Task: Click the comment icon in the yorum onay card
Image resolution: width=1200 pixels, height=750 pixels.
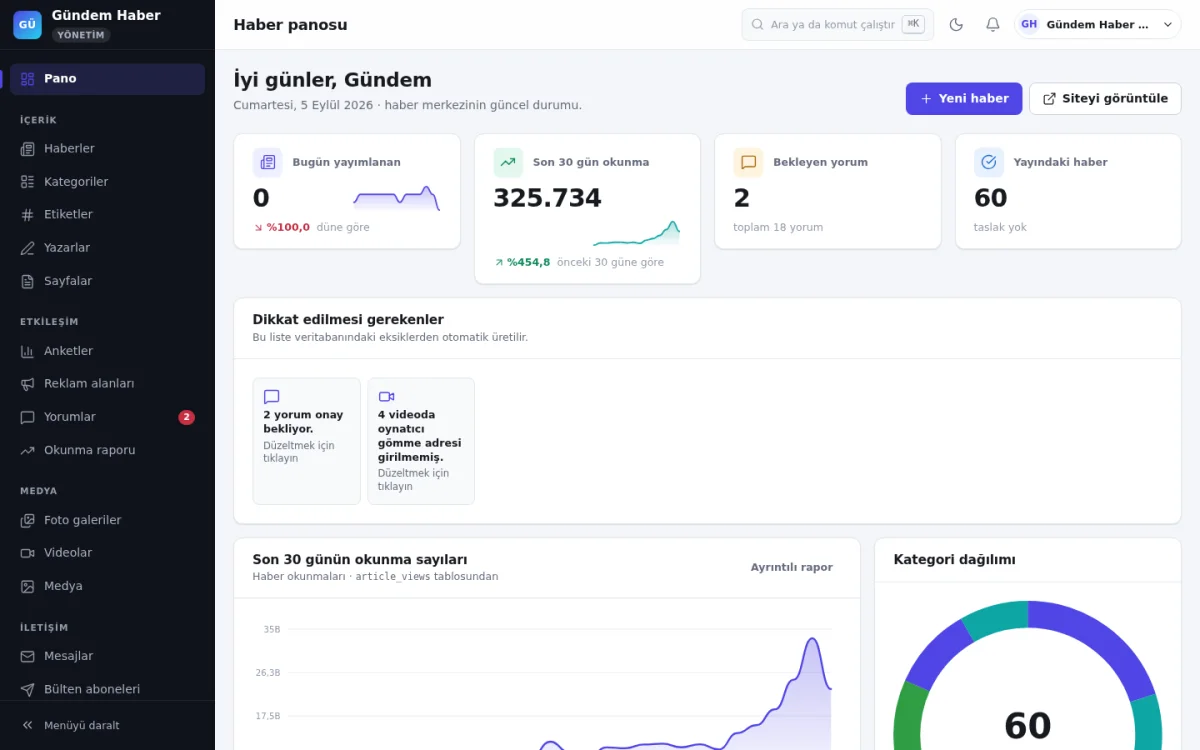Action: (x=271, y=397)
